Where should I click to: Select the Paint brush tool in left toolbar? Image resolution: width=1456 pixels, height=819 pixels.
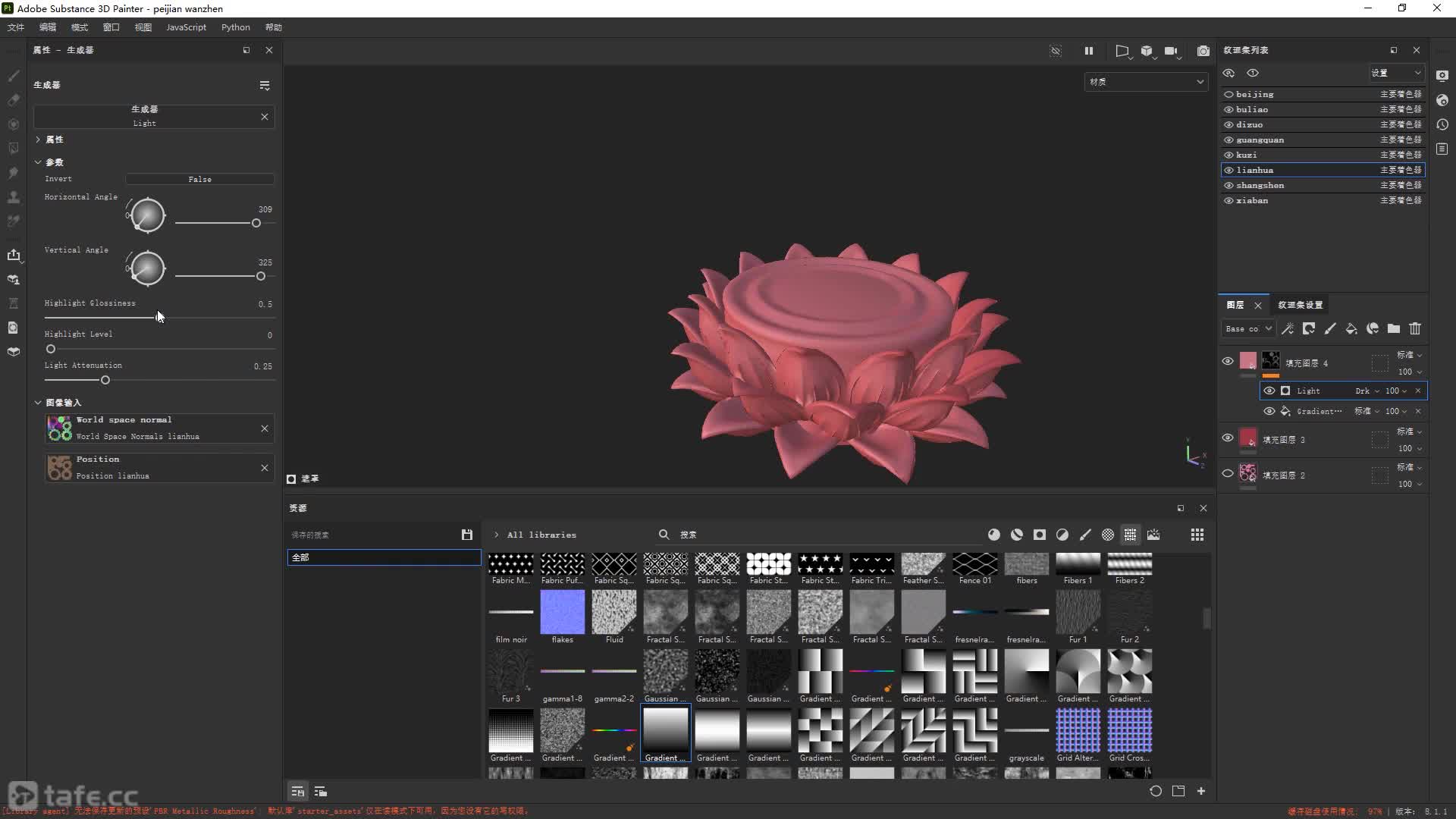coord(14,76)
